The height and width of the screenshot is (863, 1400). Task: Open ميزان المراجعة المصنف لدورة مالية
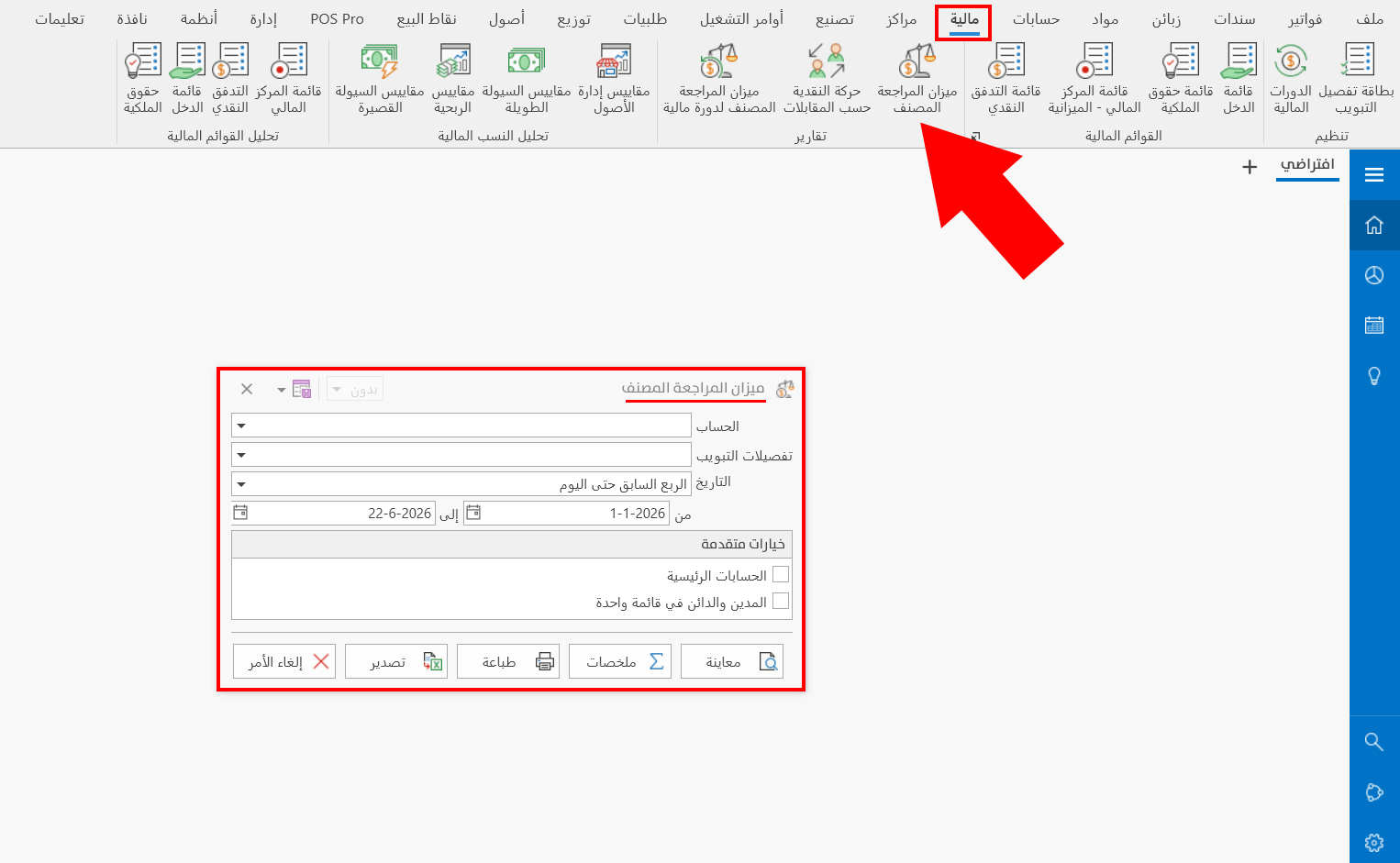pos(719,79)
